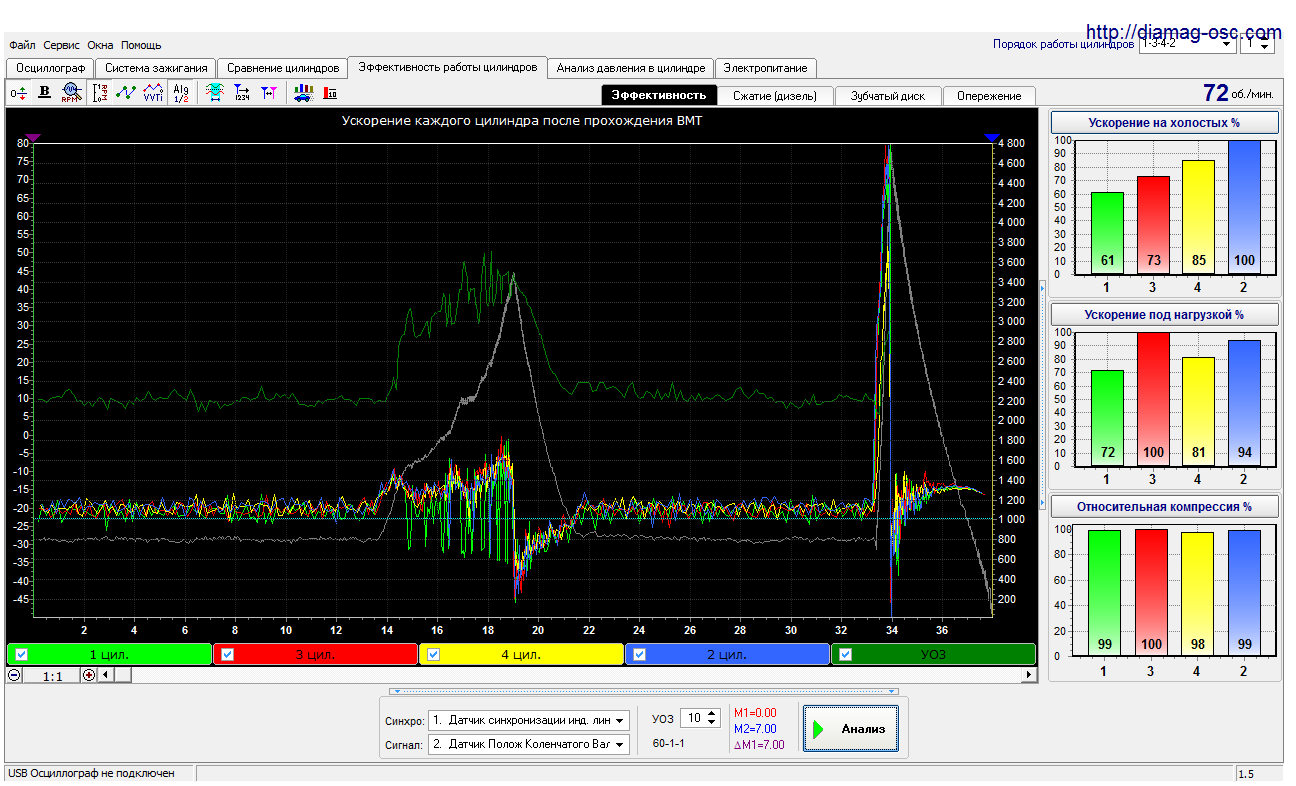Switch to Сравнение цилиндров tab
The height and width of the screenshot is (786, 1296).
(x=283, y=68)
